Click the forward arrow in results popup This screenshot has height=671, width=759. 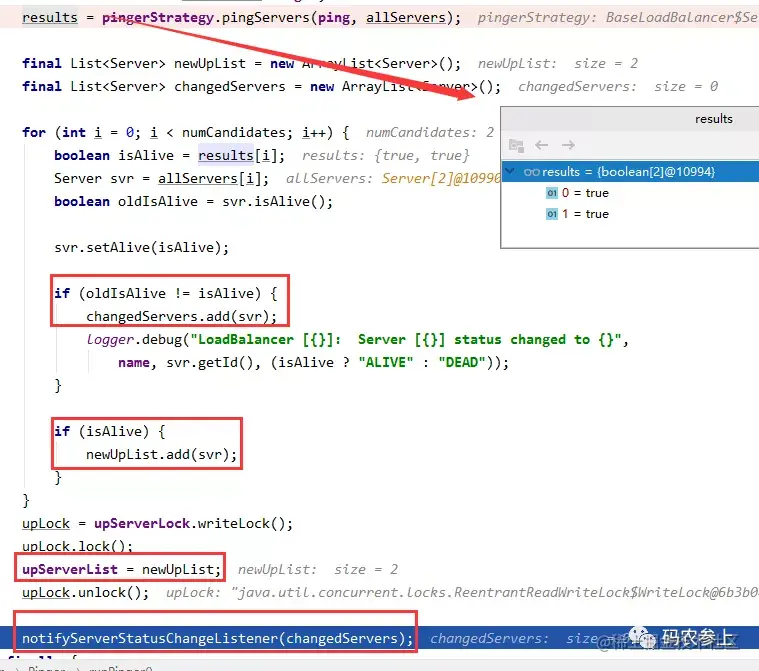(568, 145)
